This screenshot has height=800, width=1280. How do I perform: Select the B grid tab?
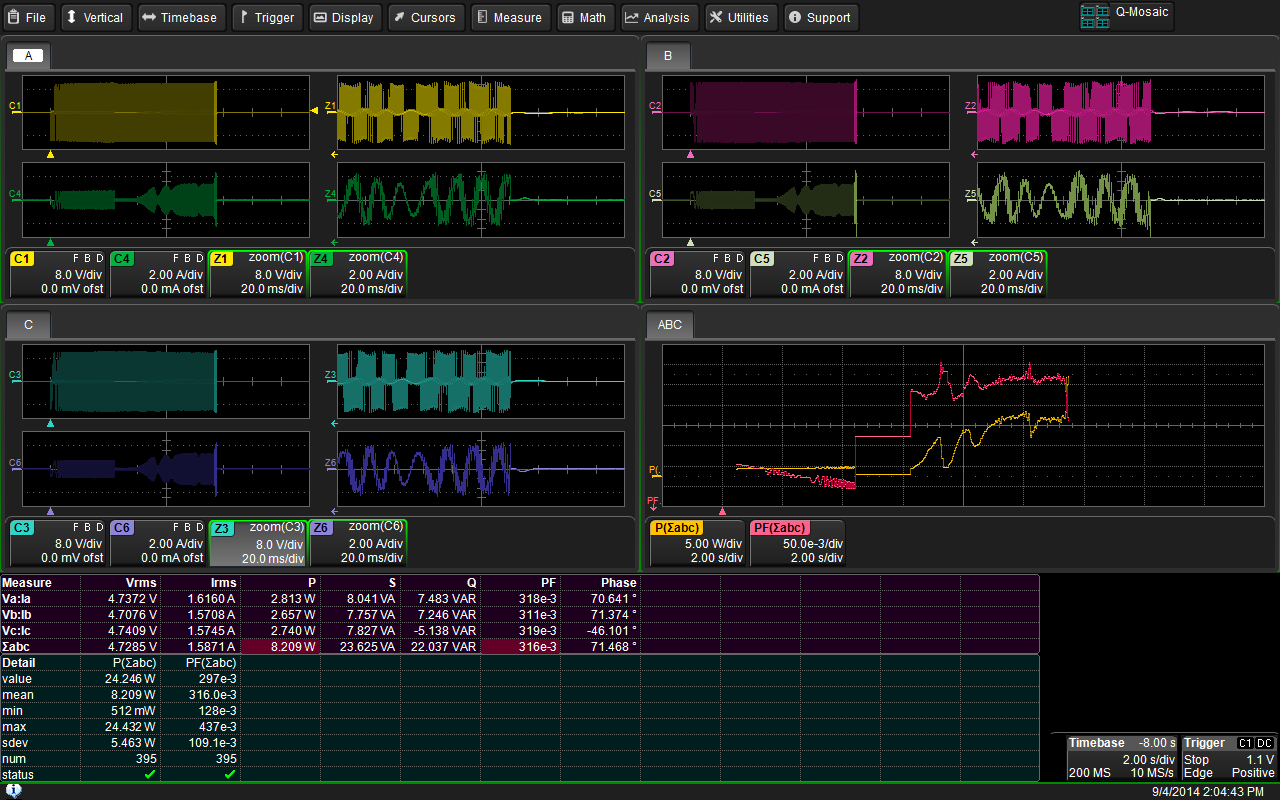pyautogui.click(x=668, y=55)
